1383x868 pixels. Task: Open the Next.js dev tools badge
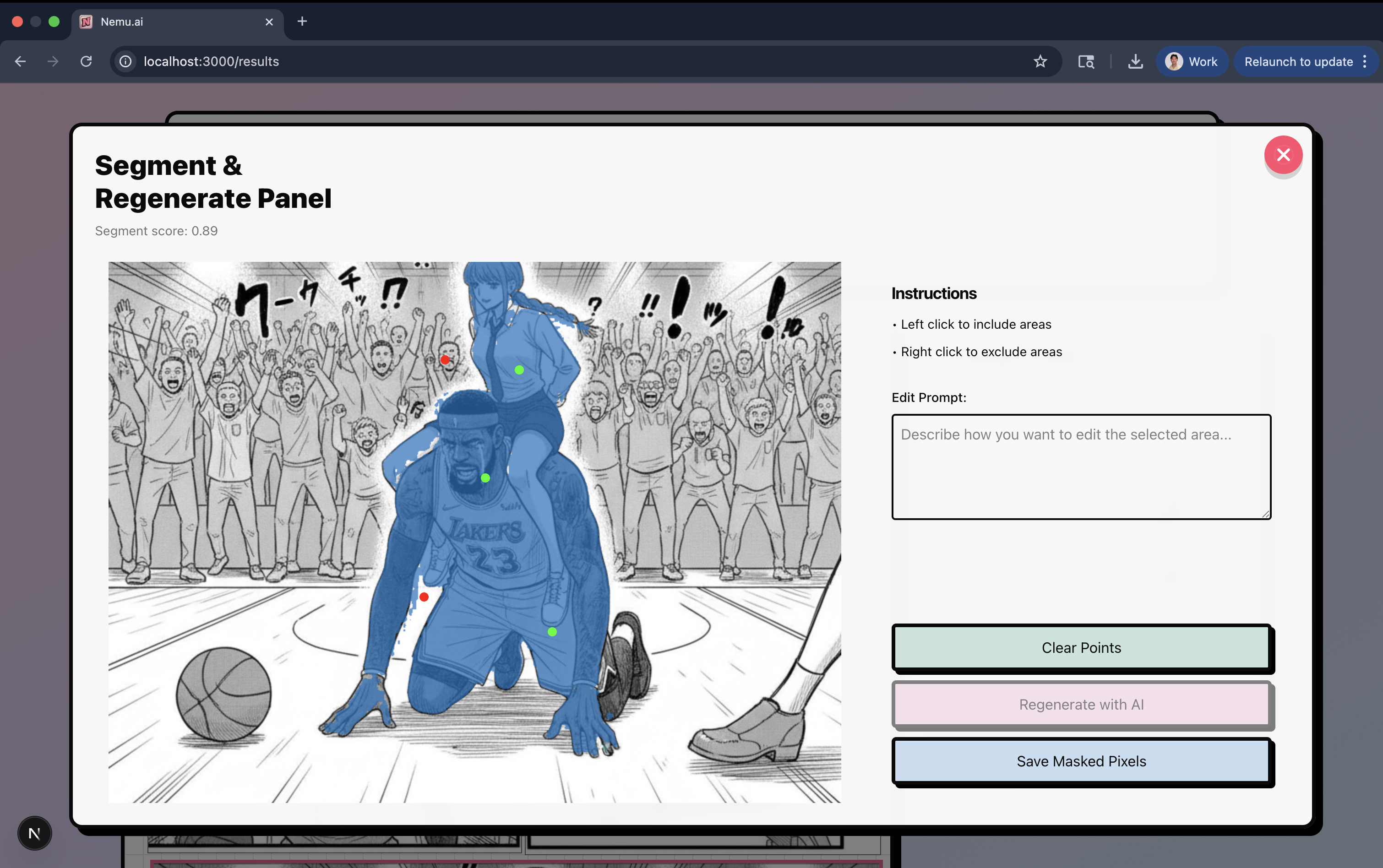coord(34,833)
